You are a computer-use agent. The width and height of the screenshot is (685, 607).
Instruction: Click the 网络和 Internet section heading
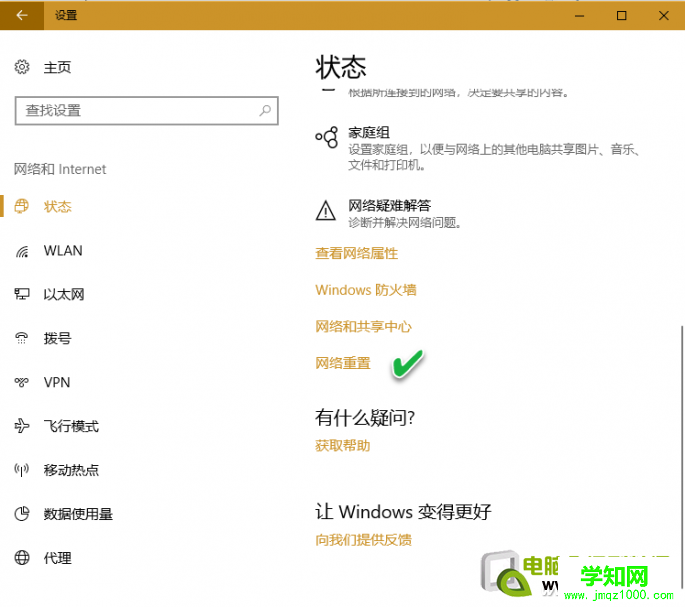[60, 169]
